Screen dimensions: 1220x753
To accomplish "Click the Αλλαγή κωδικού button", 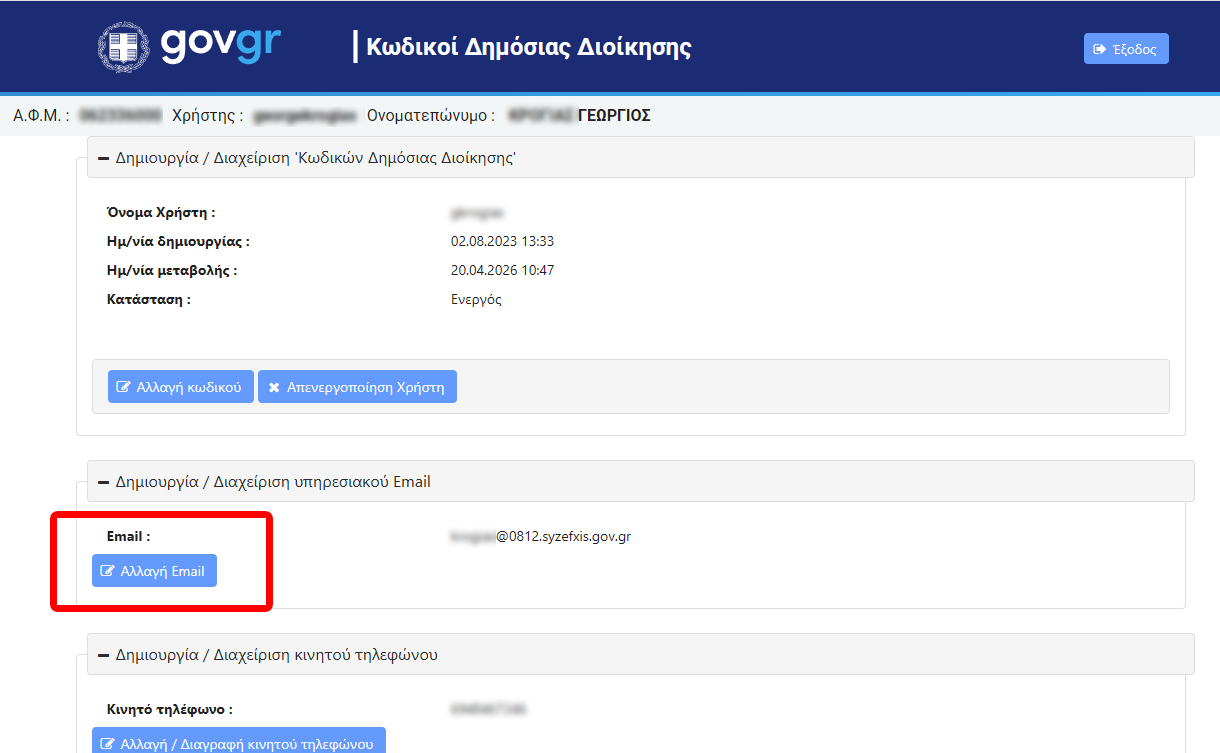I will (x=180, y=386).
